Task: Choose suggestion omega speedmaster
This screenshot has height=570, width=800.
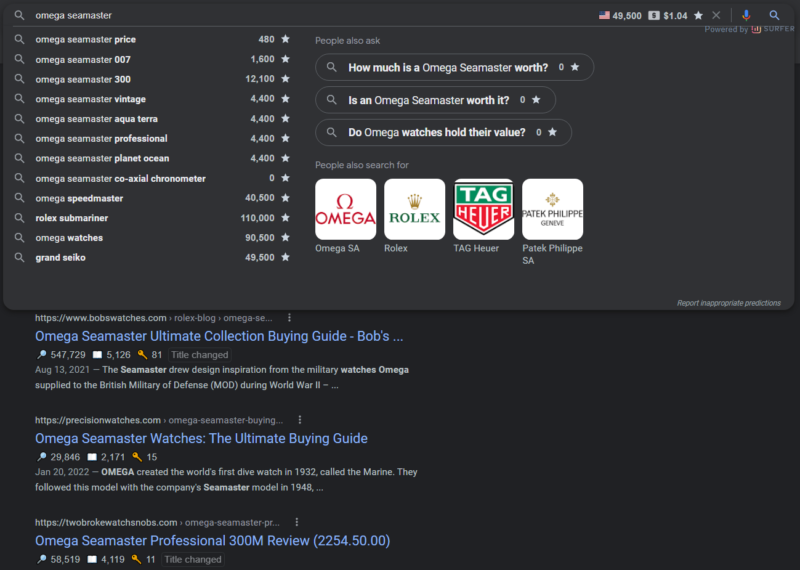Action: pyautogui.click(x=79, y=199)
